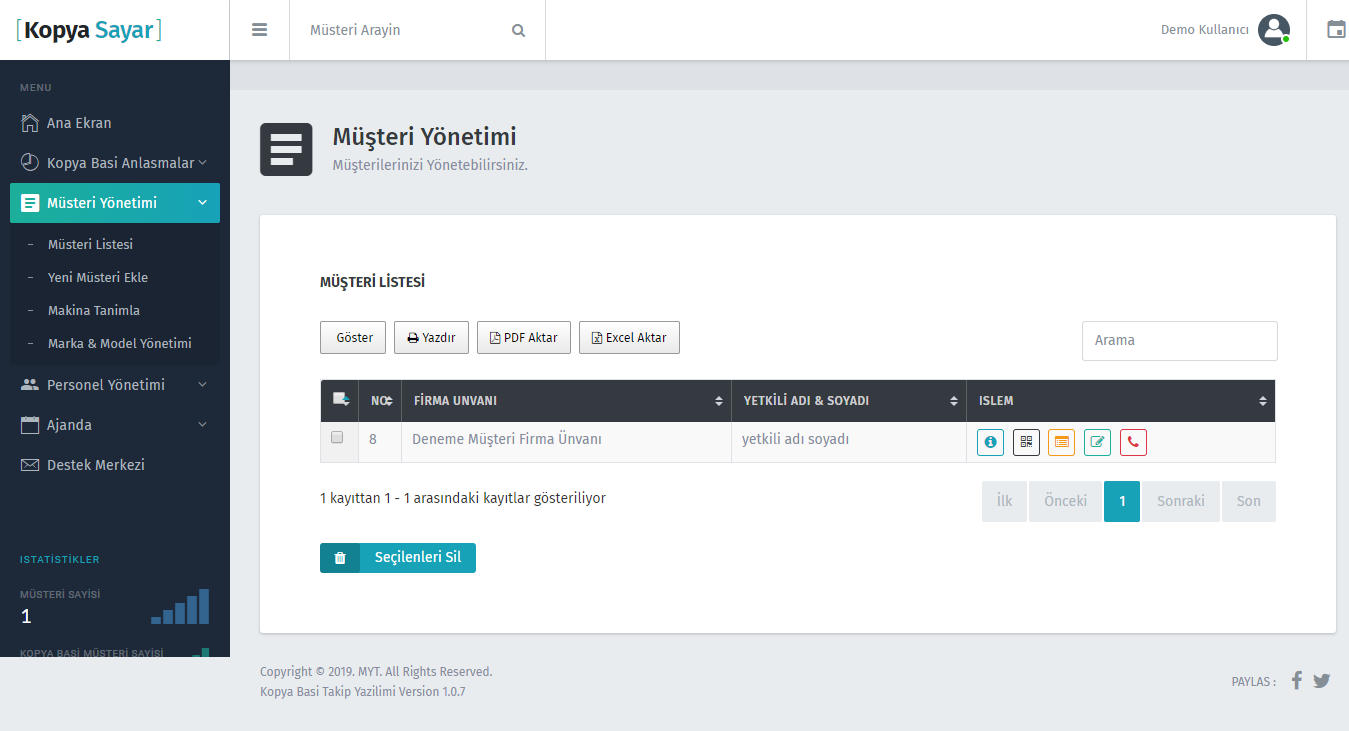The width and height of the screenshot is (1349, 731).
Task: Open Yeni Müsteri Ekle submenu item
Action: click(98, 278)
